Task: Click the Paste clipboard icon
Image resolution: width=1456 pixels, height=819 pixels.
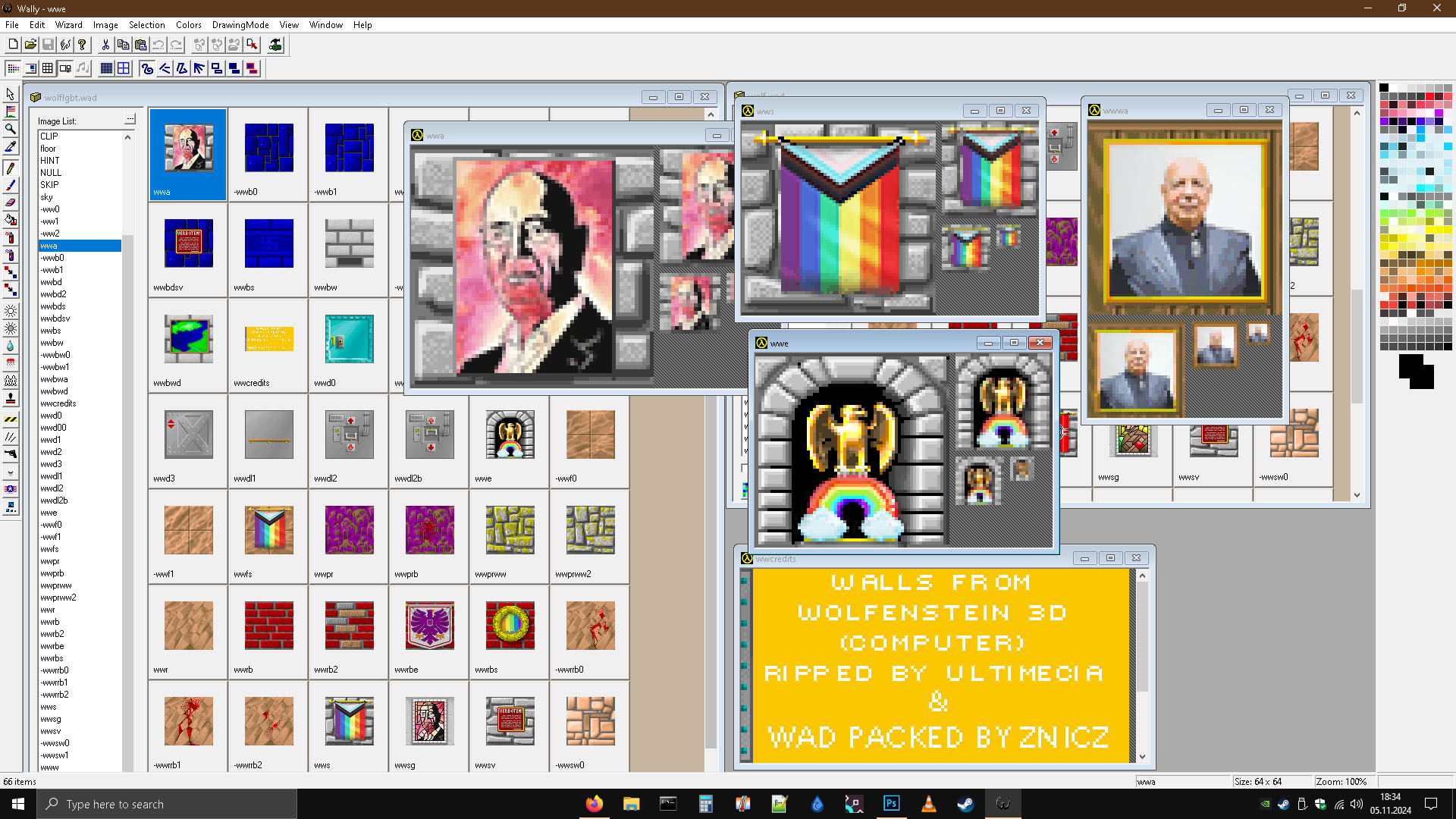Action: [x=140, y=45]
